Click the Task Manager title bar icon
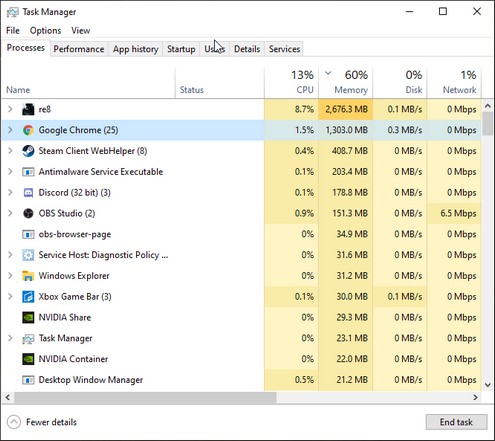Screen dimensions: 495x441 (13, 12)
